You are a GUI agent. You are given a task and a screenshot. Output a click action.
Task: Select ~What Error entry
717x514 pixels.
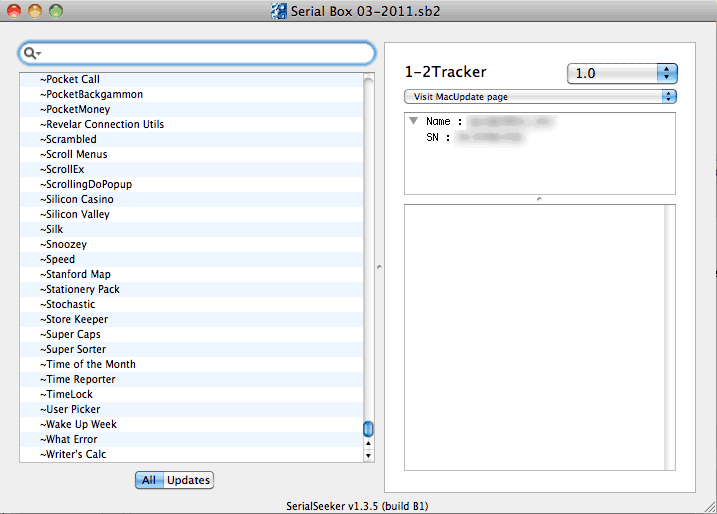pyautogui.click(x=192, y=439)
